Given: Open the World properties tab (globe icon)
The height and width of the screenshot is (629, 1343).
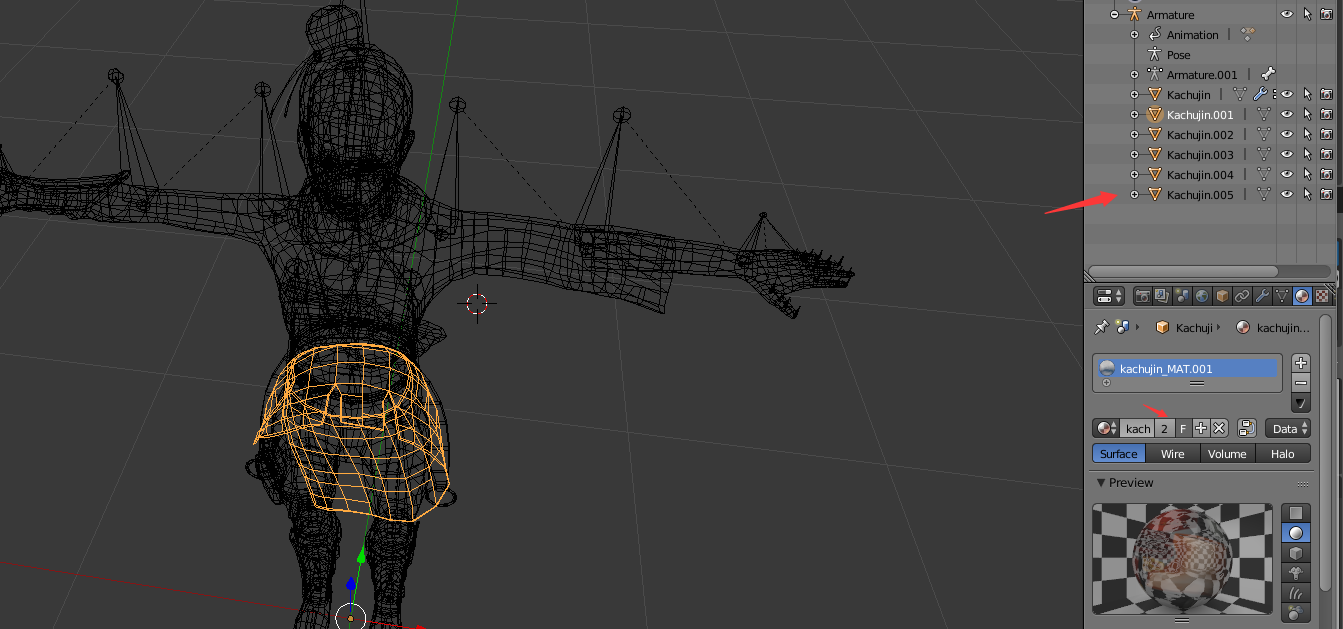Looking at the screenshot, I should pos(1202,296).
